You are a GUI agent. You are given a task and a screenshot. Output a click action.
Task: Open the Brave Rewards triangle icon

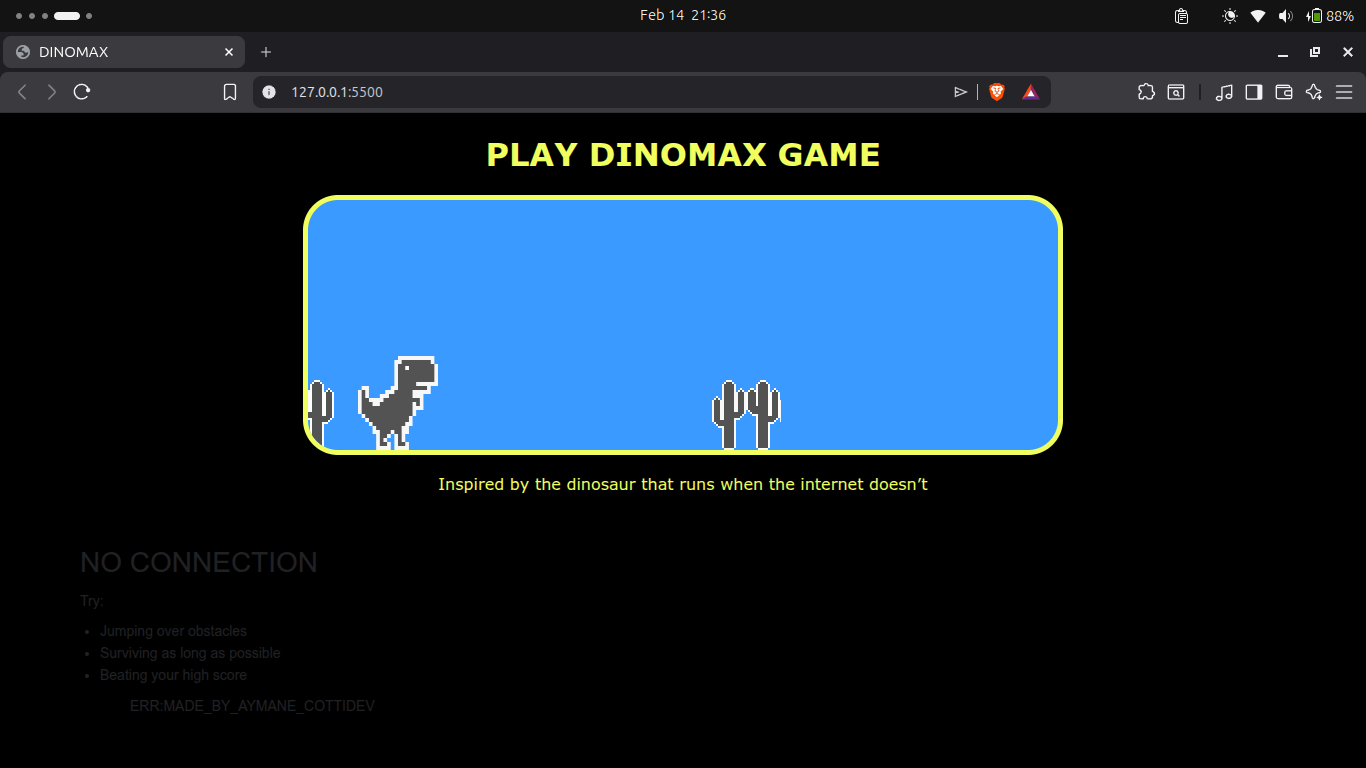coord(1030,92)
